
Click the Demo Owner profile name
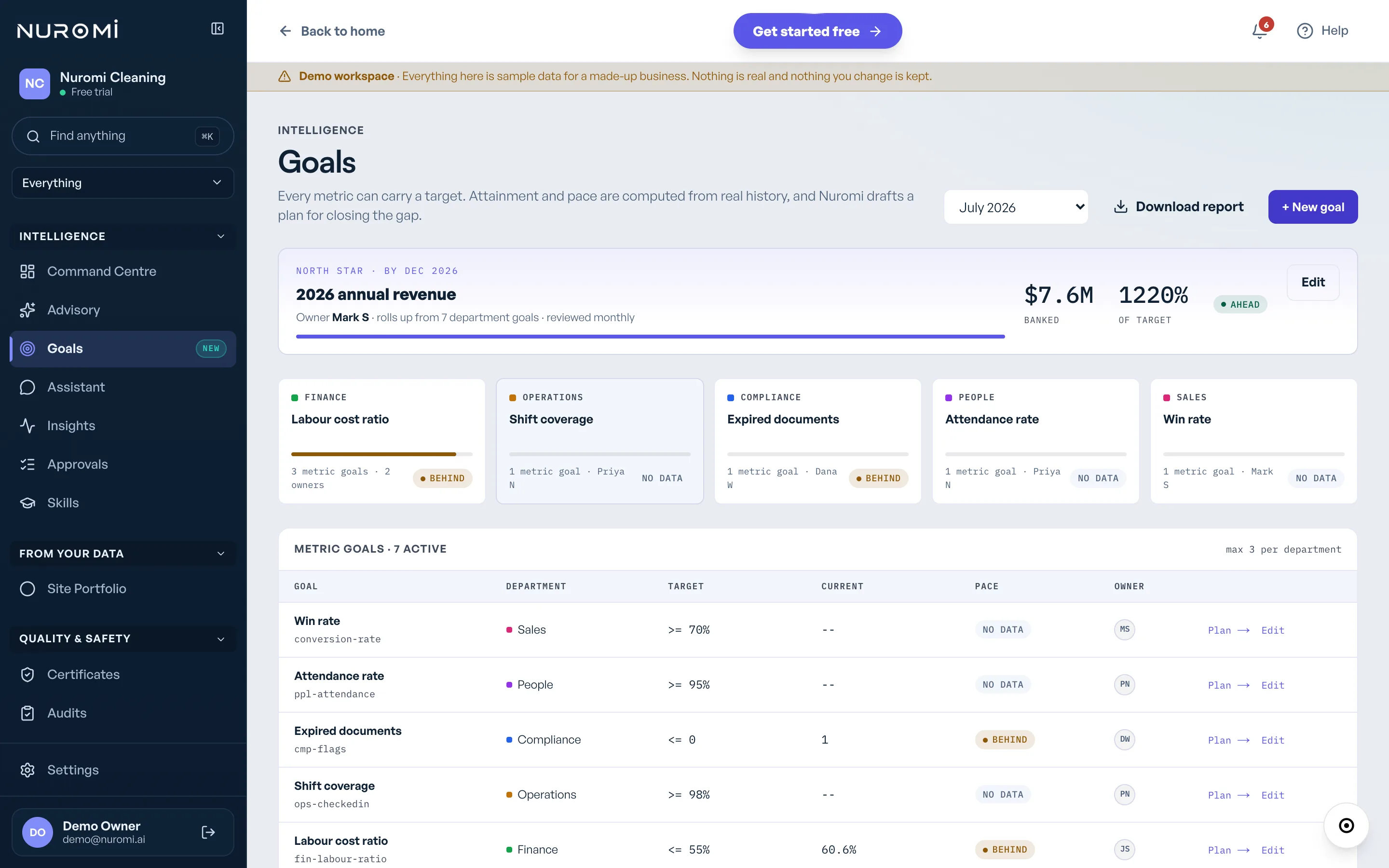point(102,826)
